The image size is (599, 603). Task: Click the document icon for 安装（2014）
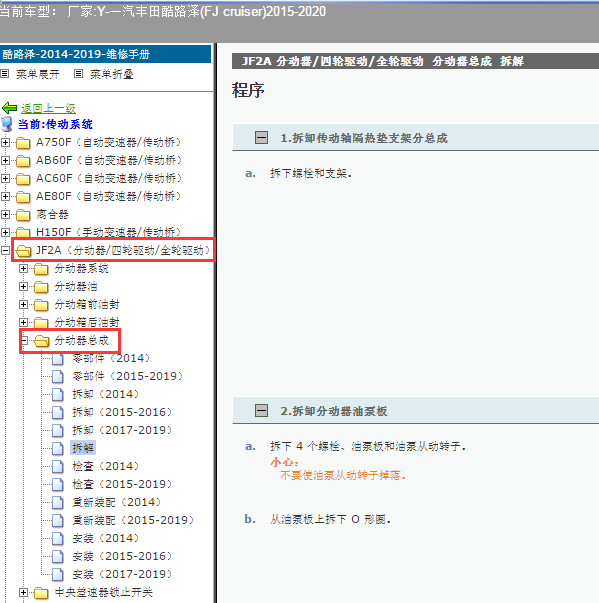[x=58, y=538]
